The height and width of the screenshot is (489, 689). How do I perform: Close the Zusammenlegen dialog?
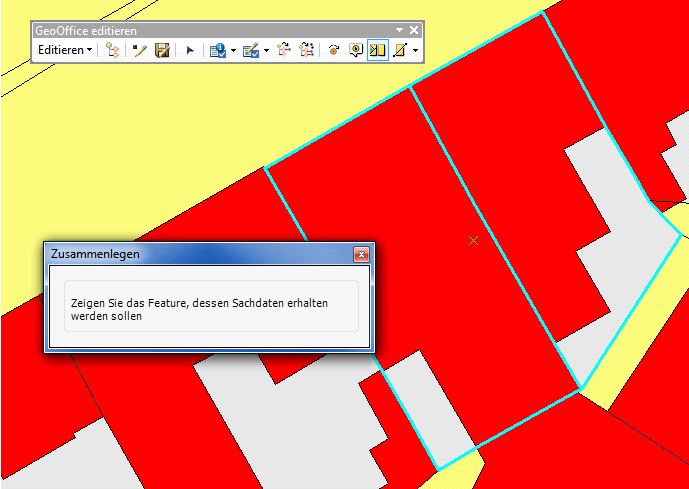[361, 254]
